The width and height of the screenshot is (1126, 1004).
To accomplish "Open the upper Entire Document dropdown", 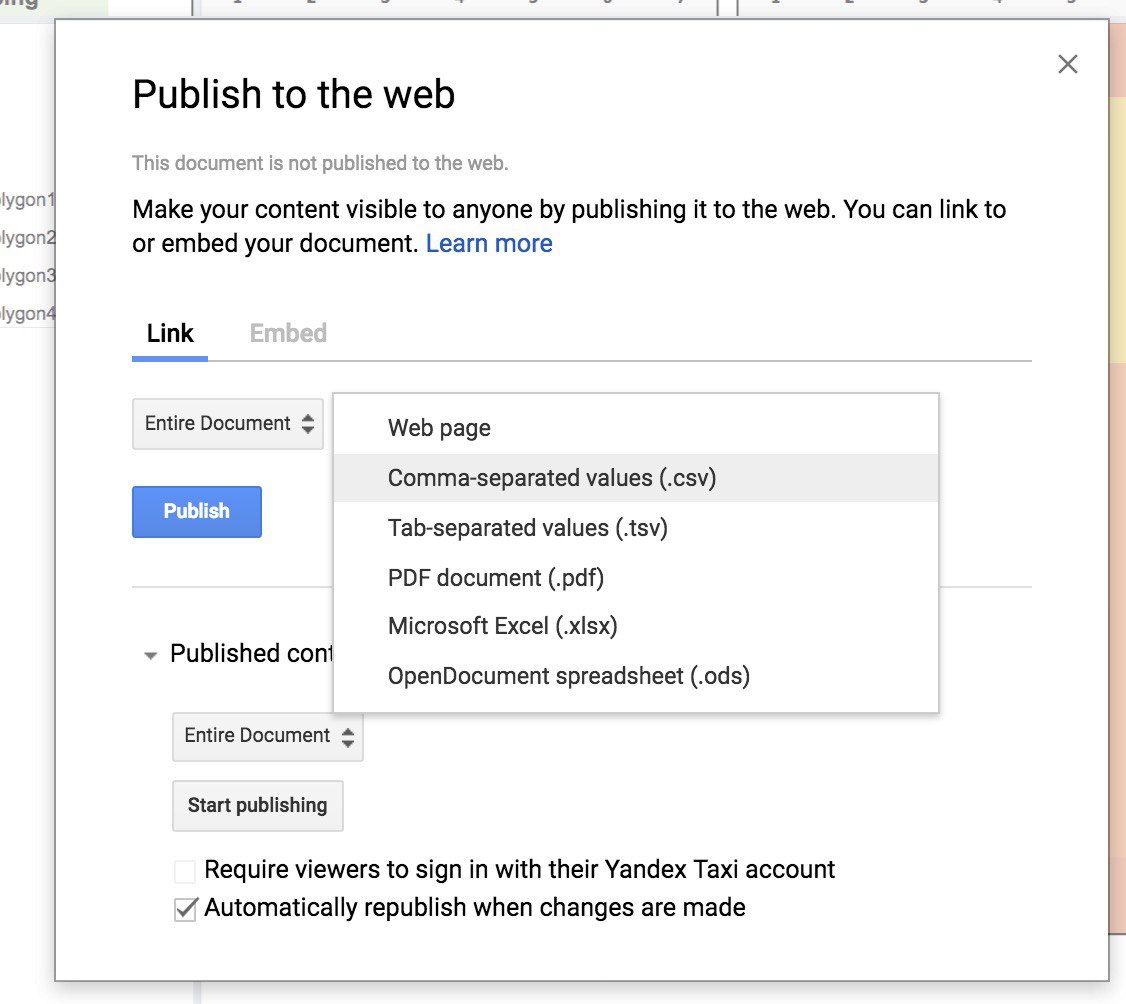I will click(227, 424).
